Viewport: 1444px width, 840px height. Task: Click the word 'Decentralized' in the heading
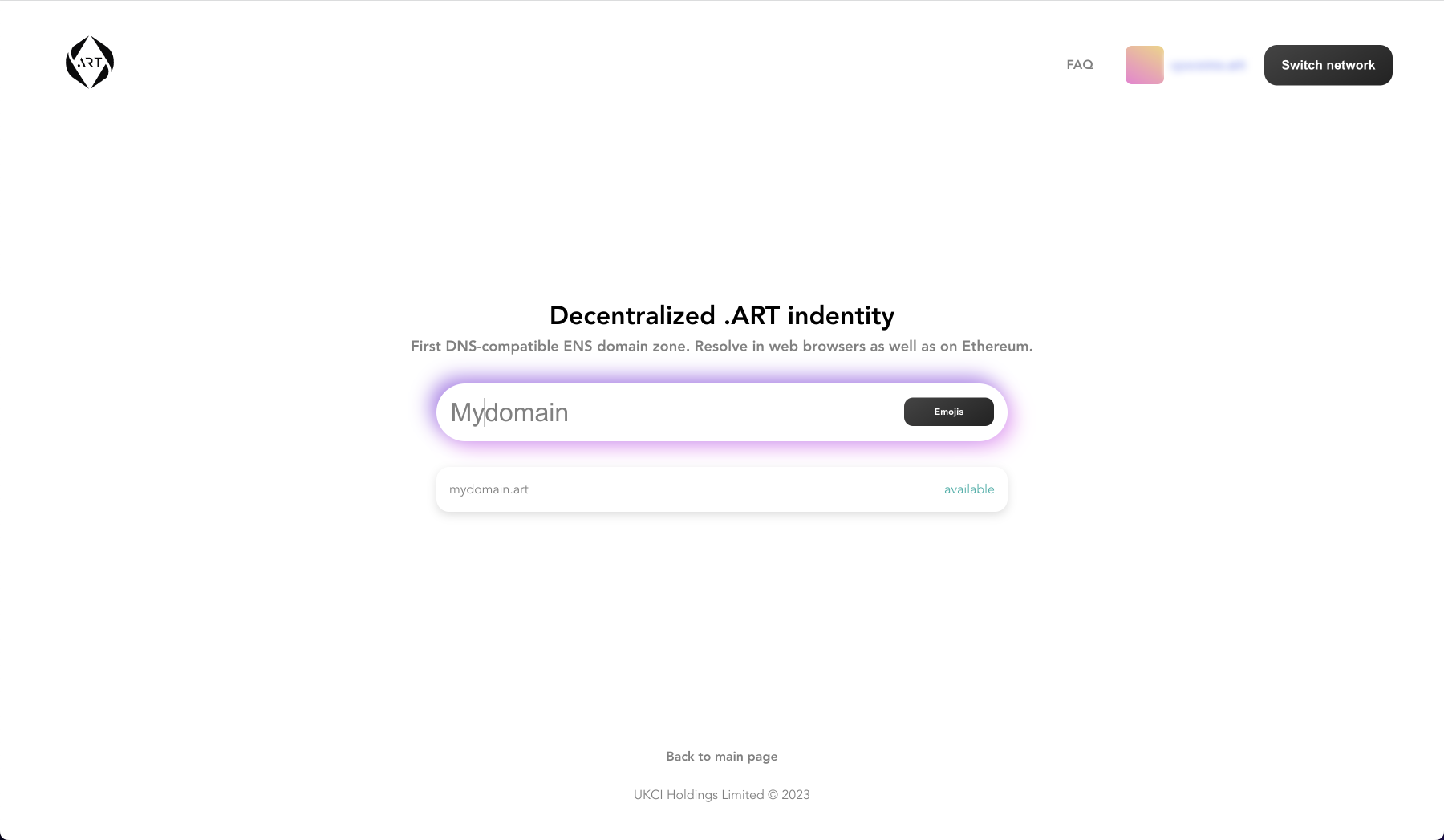coord(632,316)
